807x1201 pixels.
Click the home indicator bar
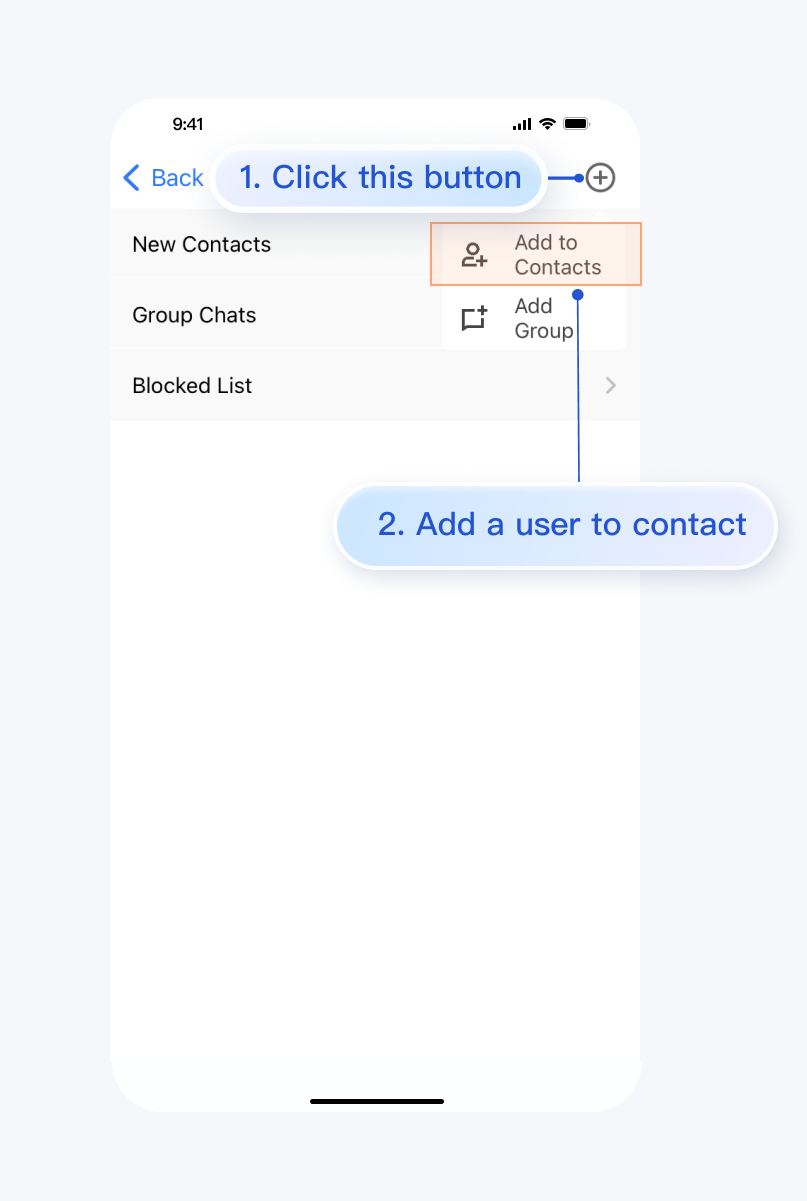point(377,1101)
